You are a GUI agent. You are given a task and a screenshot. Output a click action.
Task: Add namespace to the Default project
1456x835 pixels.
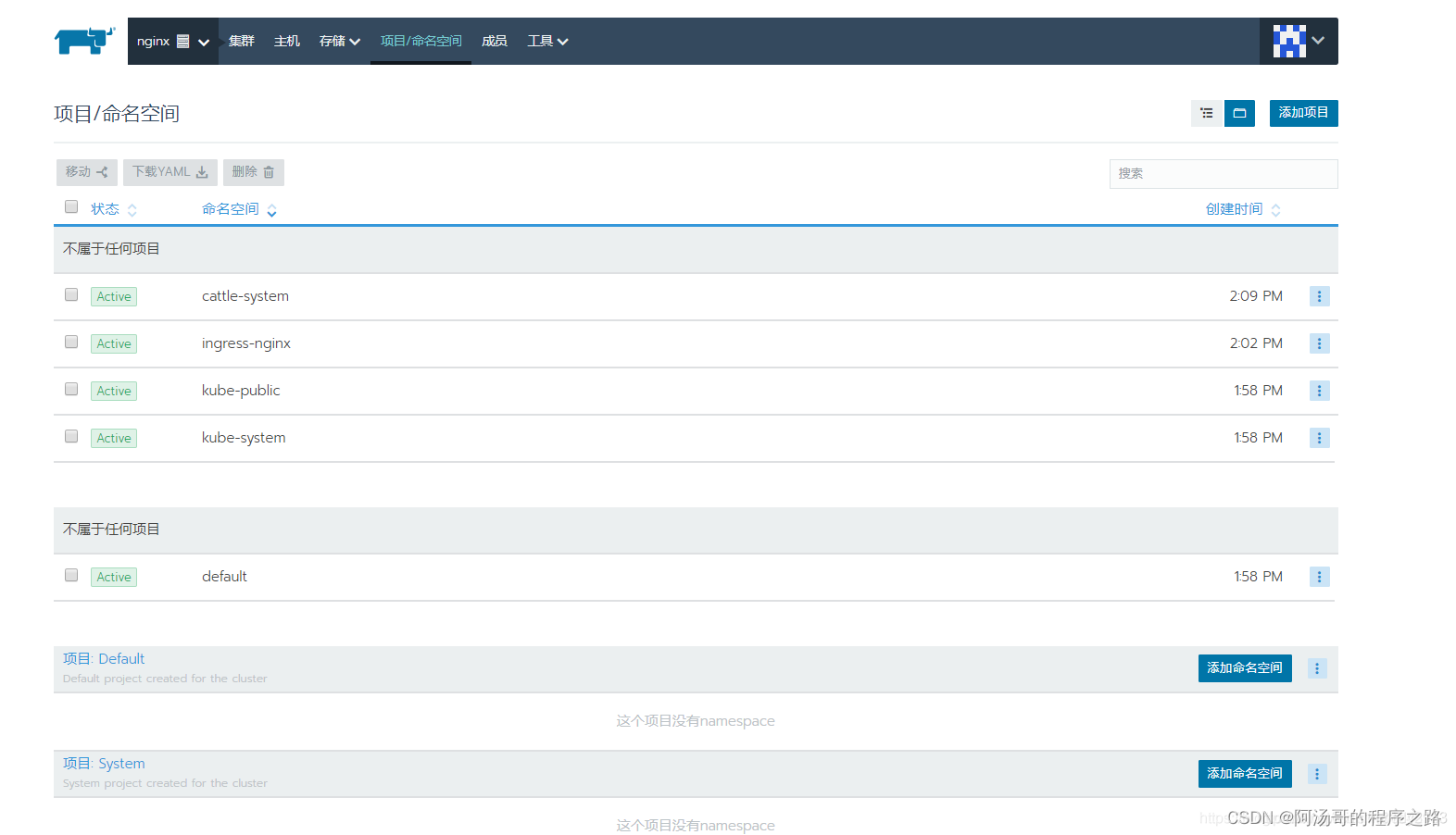(x=1245, y=668)
